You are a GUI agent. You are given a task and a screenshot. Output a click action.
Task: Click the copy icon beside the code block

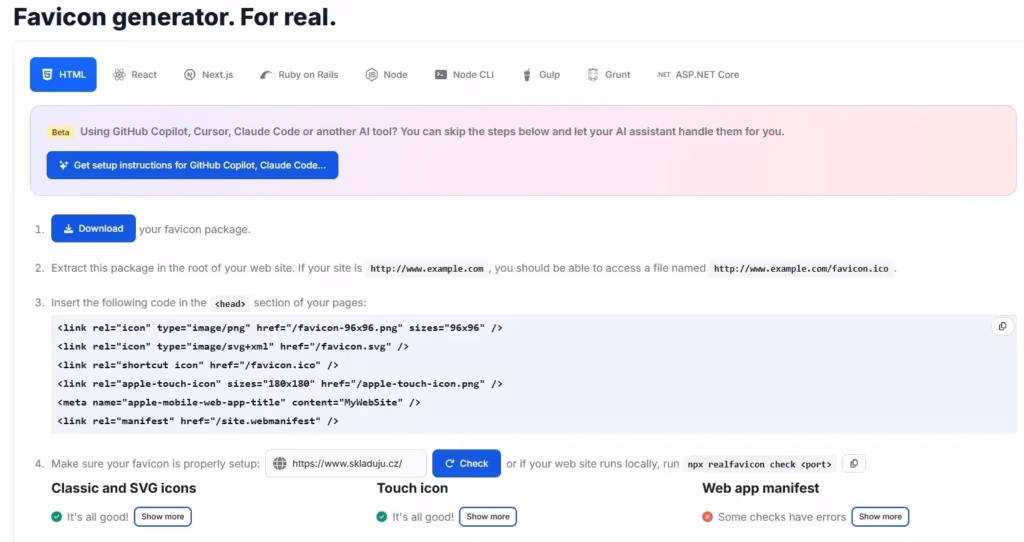tap(1002, 327)
